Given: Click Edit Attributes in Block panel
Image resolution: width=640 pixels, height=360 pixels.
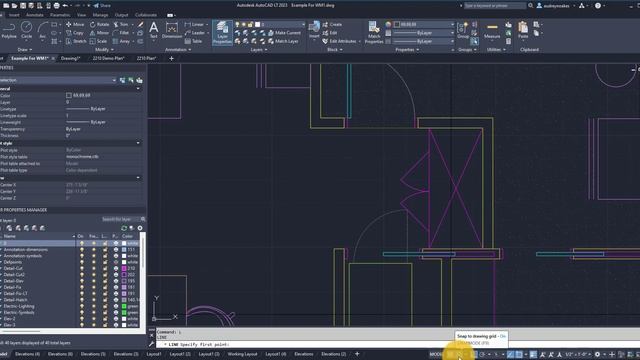Looking at the screenshot, I should coord(339,41).
